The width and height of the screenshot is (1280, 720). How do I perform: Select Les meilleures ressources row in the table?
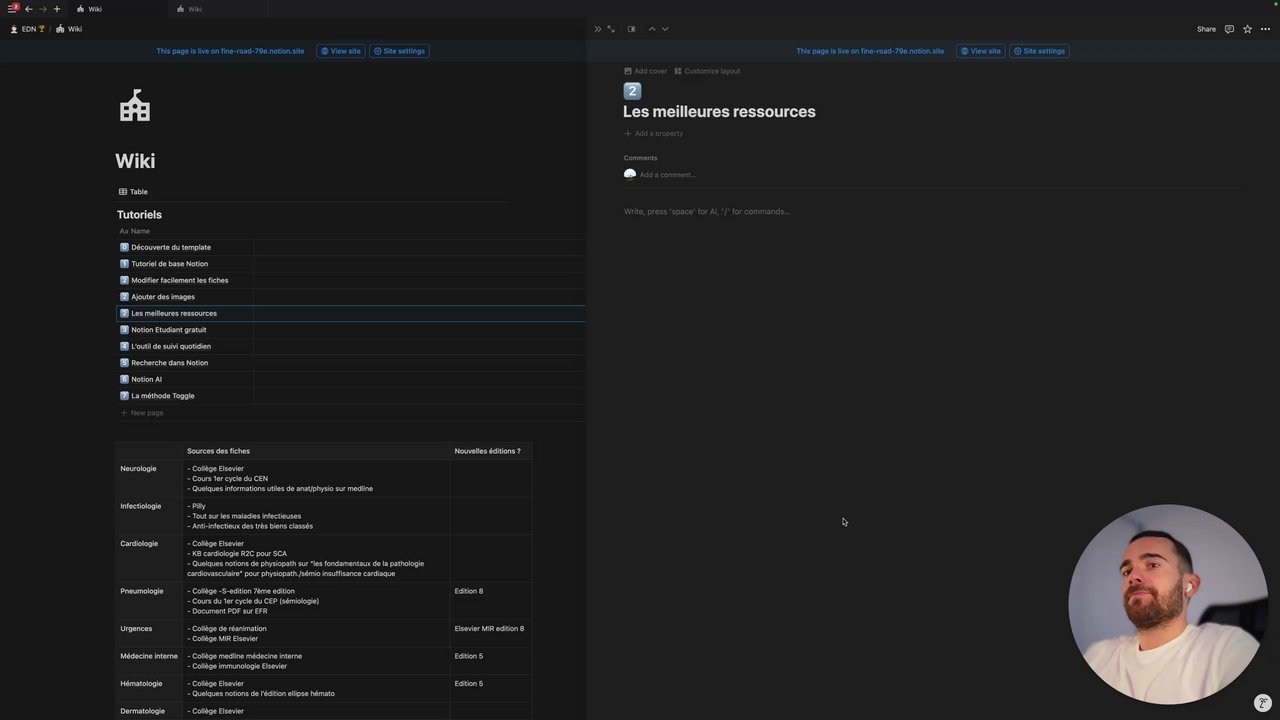[351, 313]
